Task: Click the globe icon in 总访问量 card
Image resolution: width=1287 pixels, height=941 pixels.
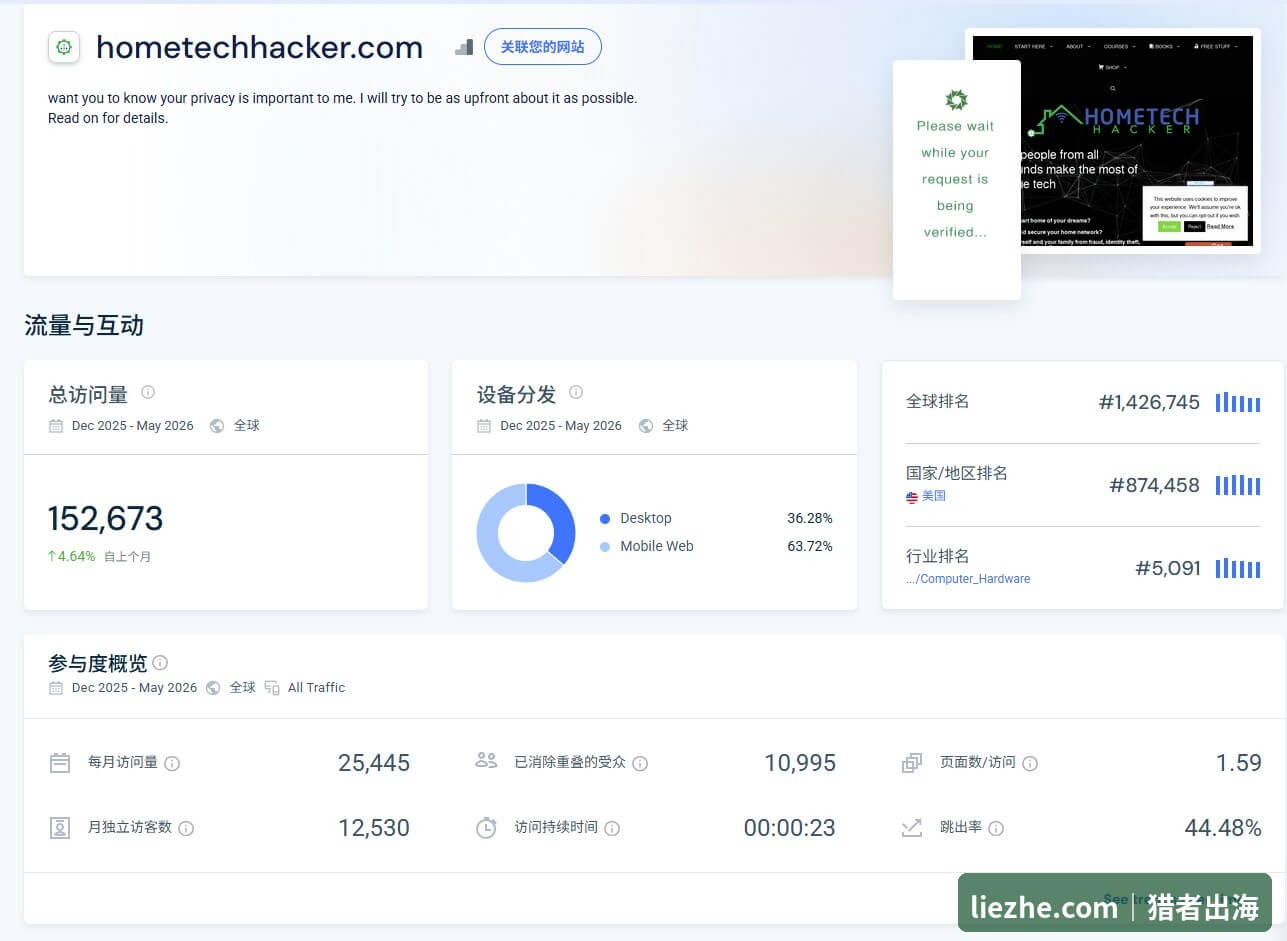Action: click(x=217, y=426)
